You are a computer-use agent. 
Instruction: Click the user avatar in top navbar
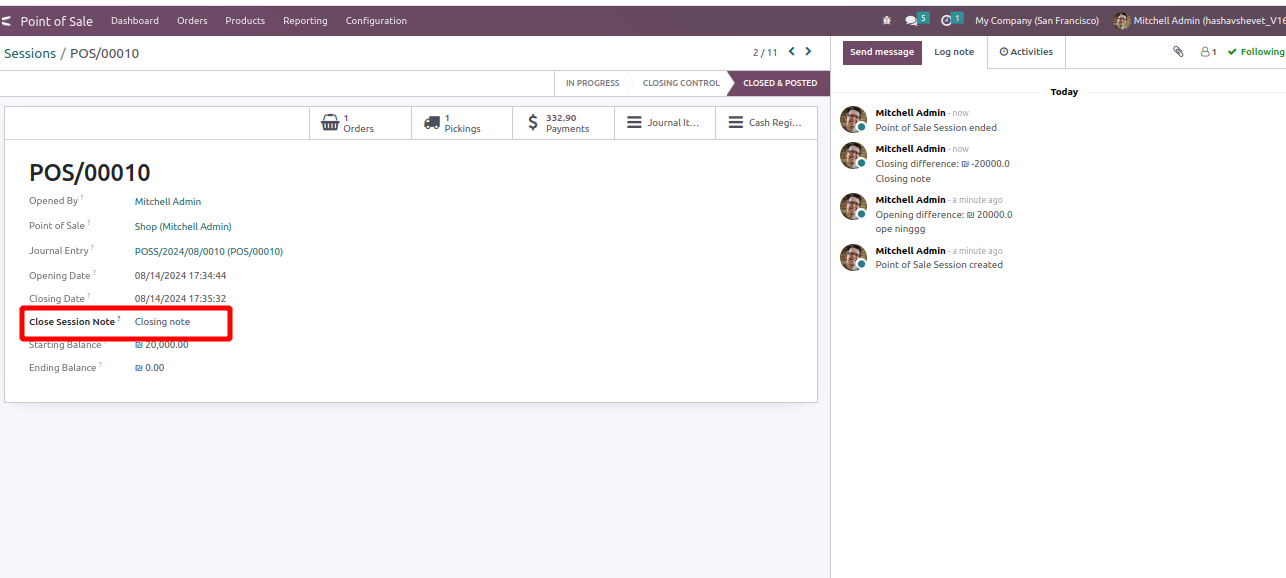1122,21
